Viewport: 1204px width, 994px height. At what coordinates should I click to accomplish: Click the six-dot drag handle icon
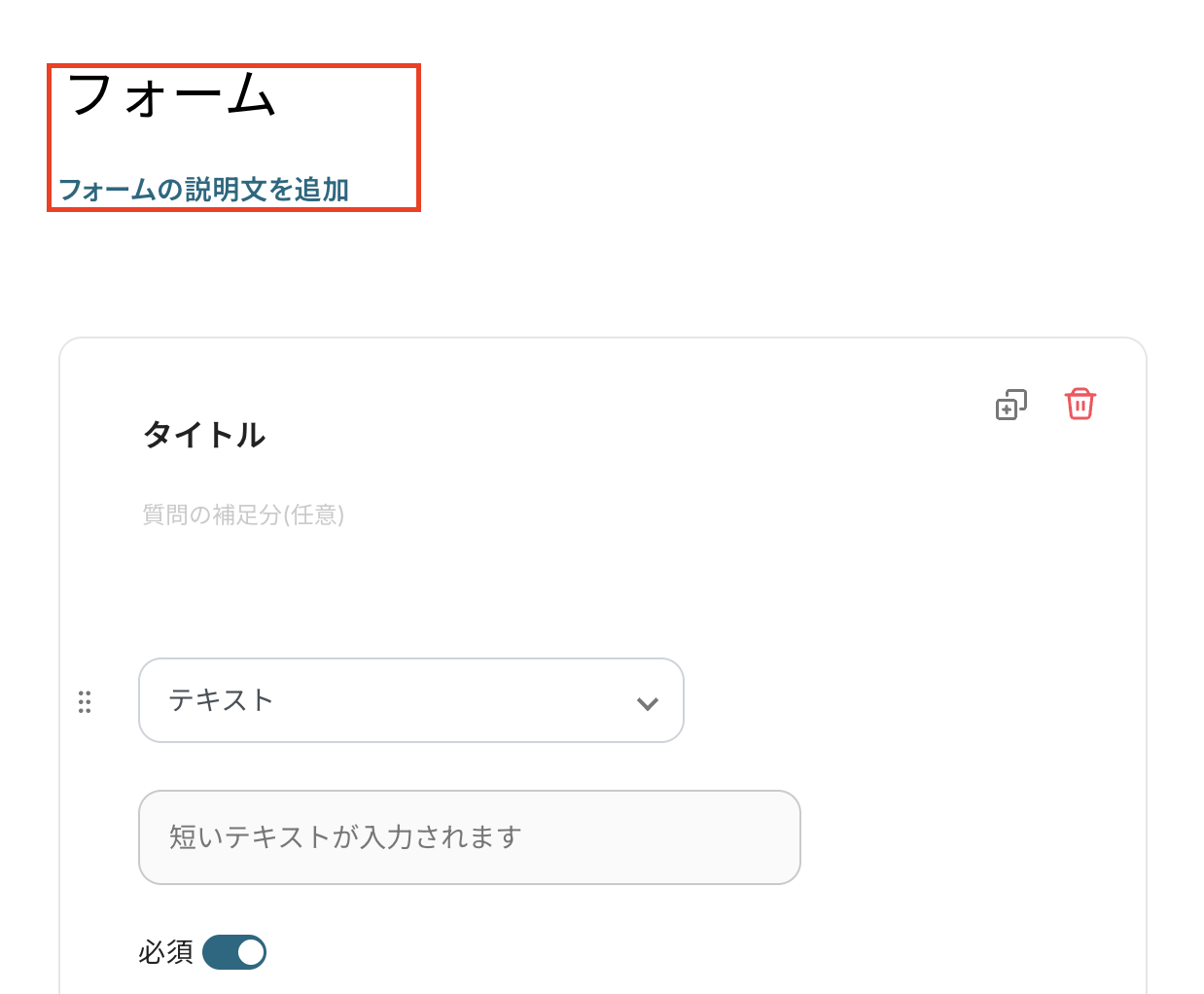coord(85,702)
